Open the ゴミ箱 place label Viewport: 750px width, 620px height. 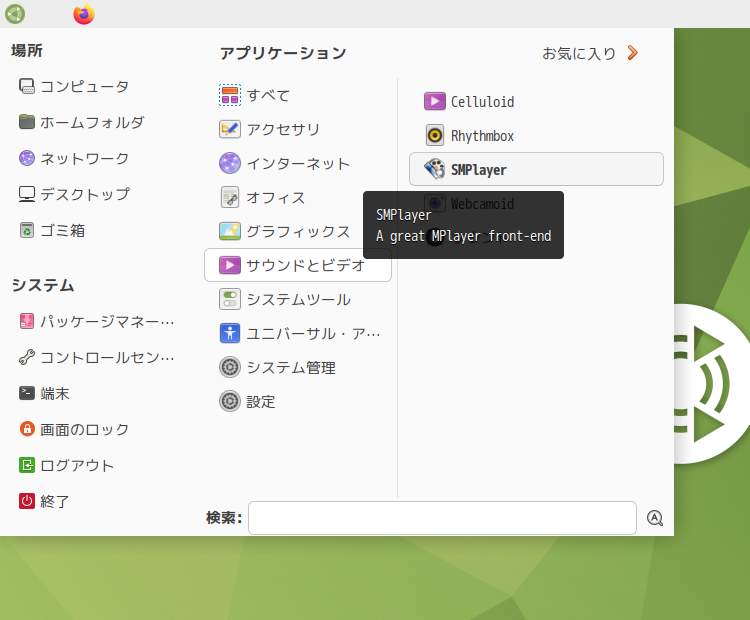[63, 231]
